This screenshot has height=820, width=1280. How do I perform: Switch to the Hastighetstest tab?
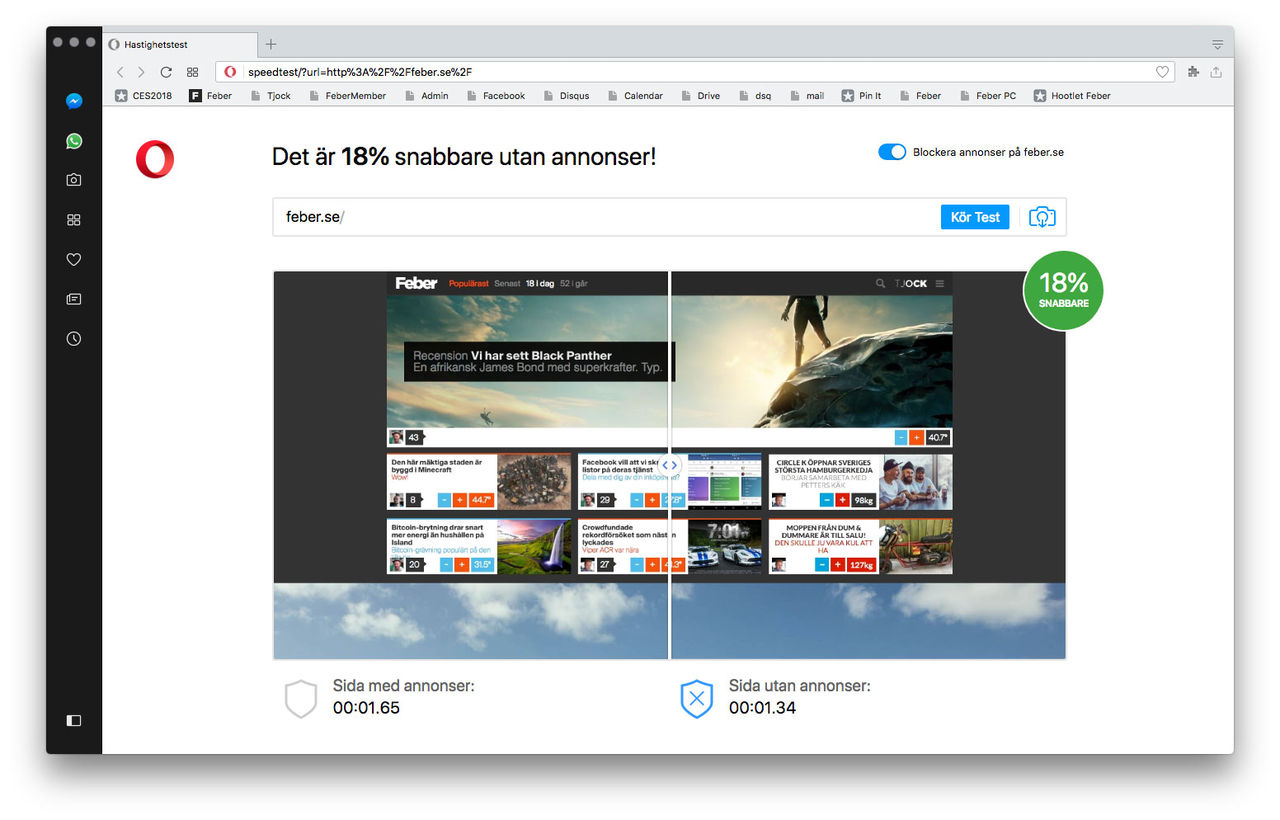point(179,44)
